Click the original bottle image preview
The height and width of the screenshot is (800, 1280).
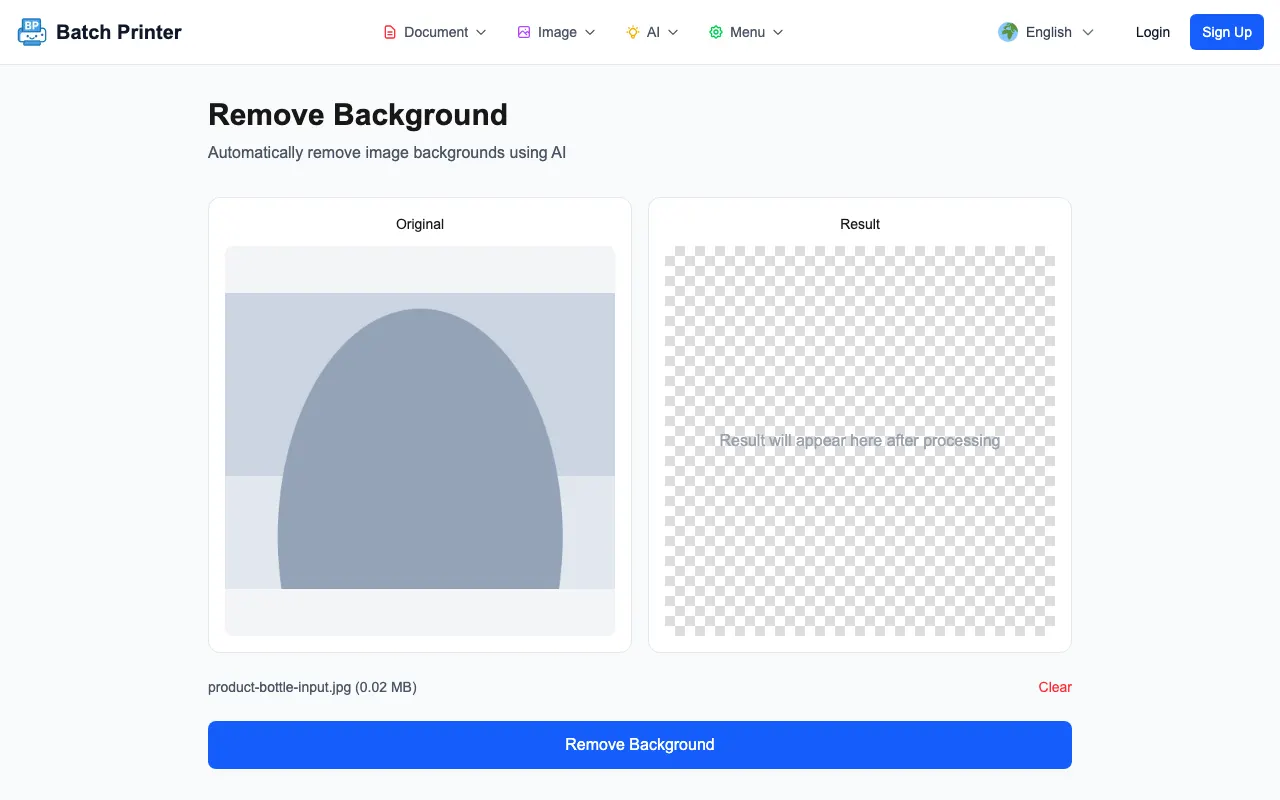pyautogui.click(x=420, y=441)
